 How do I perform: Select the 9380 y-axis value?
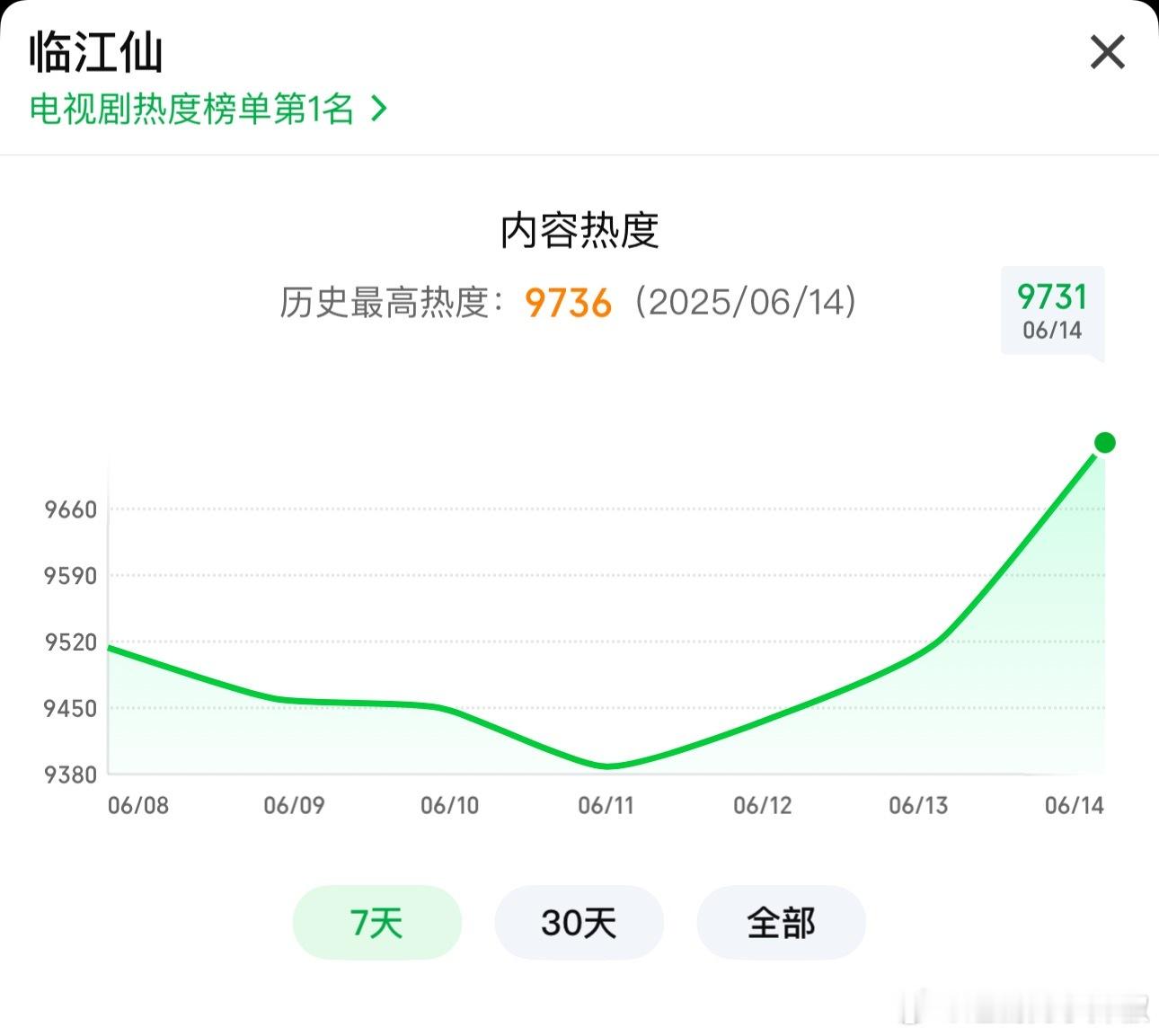click(x=70, y=775)
